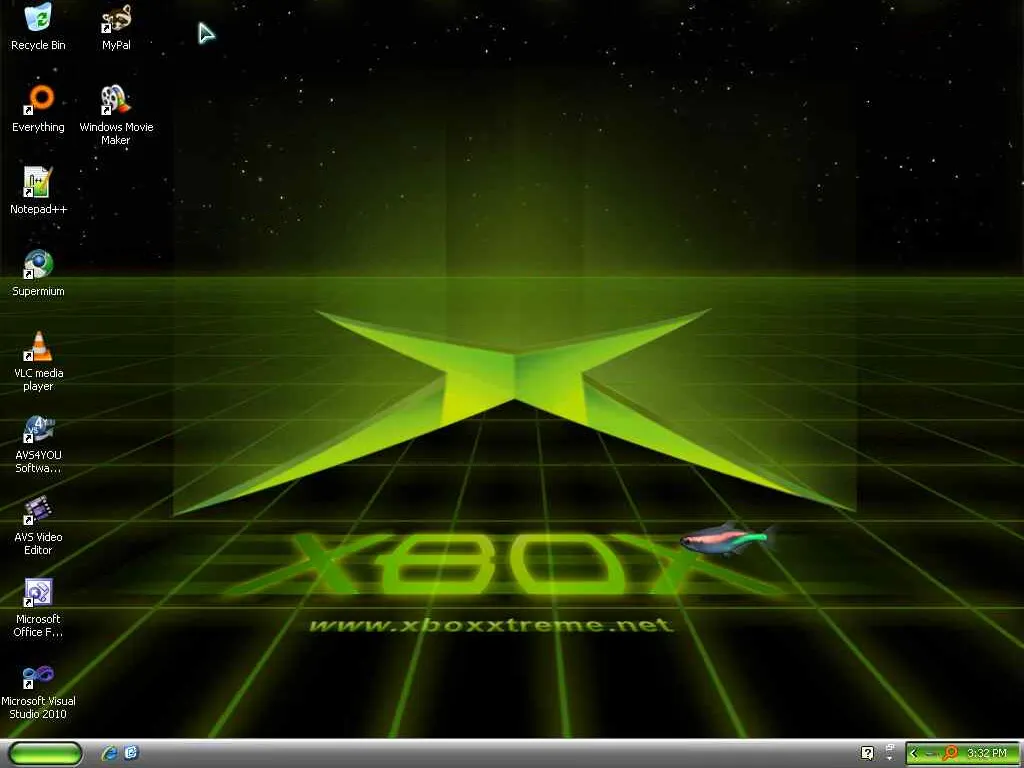The height and width of the screenshot is (768, 1024).
Task: Select the VLC media player shortcut
Action: (x=38, y=361)
